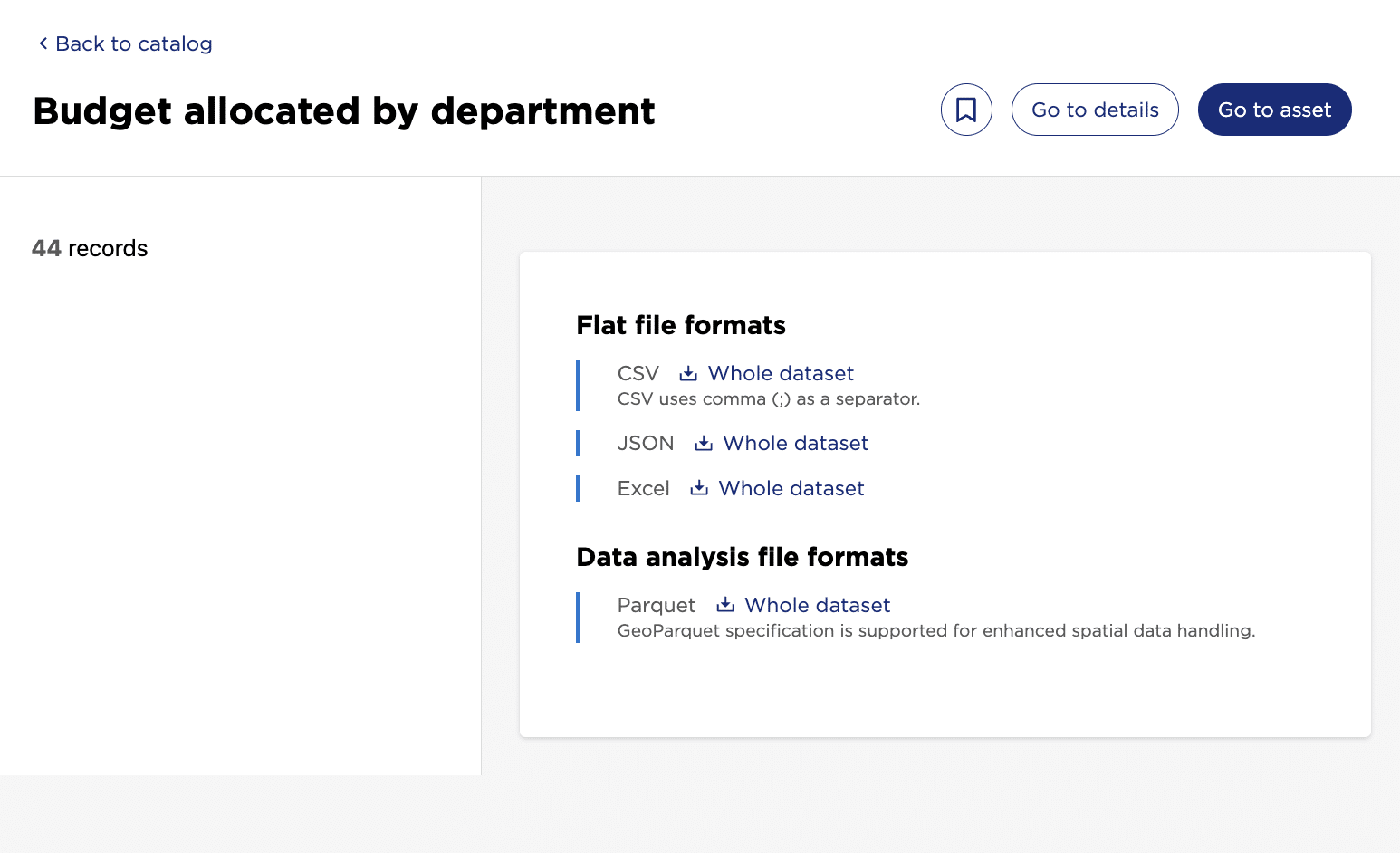Viewport: 1400px width, 853px height.
Task: Click the 44 records count text
Action: tap(90, 249)
